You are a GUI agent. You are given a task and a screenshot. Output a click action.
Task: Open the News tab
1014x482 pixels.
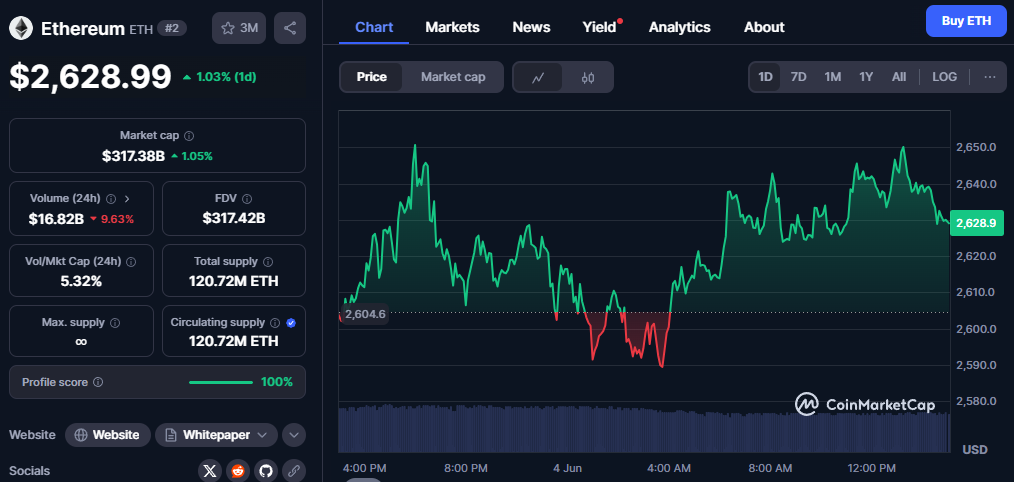(531, 27)
